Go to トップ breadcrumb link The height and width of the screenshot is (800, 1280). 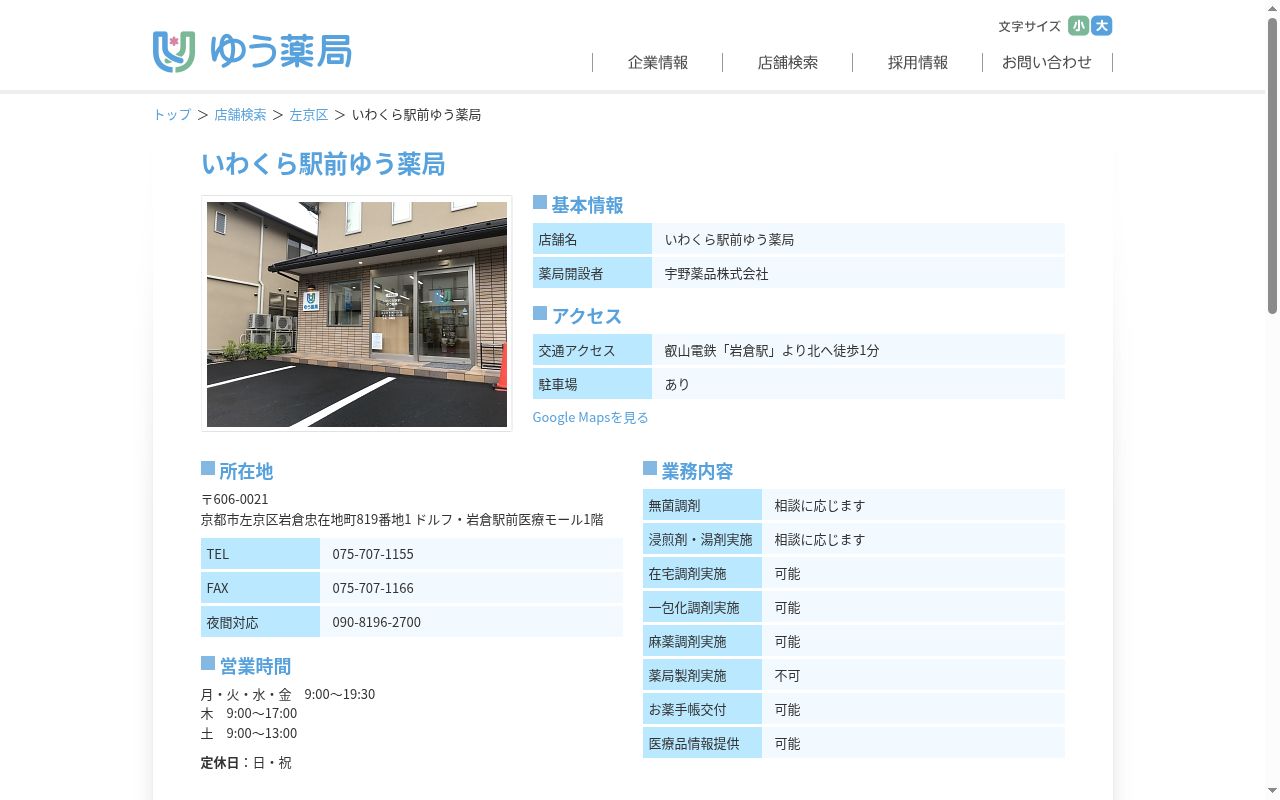click(x=172, y=115)
